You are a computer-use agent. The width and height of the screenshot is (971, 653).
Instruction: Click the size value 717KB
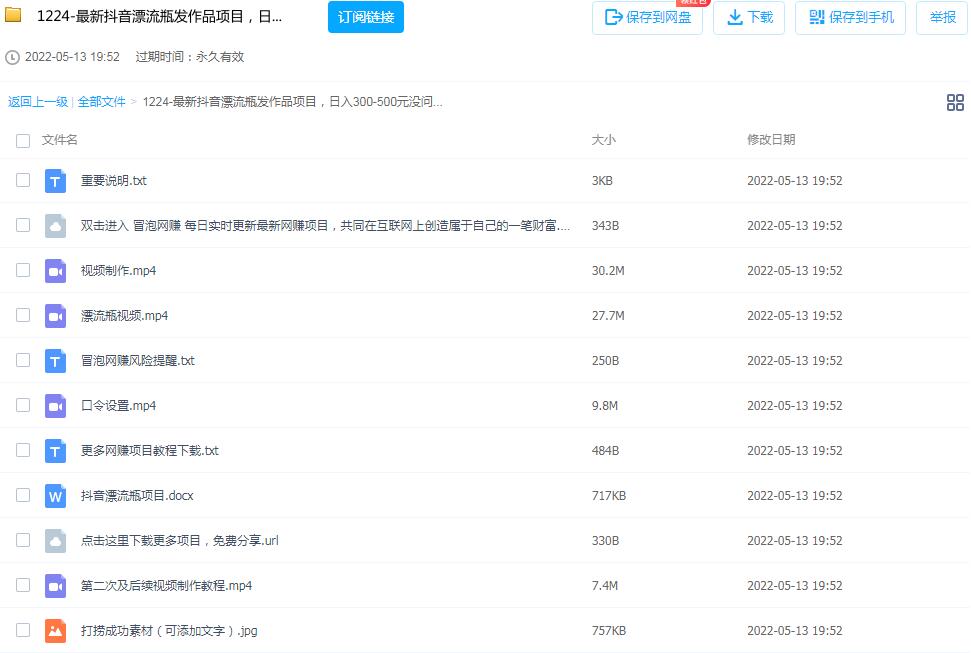click(609, 496)
